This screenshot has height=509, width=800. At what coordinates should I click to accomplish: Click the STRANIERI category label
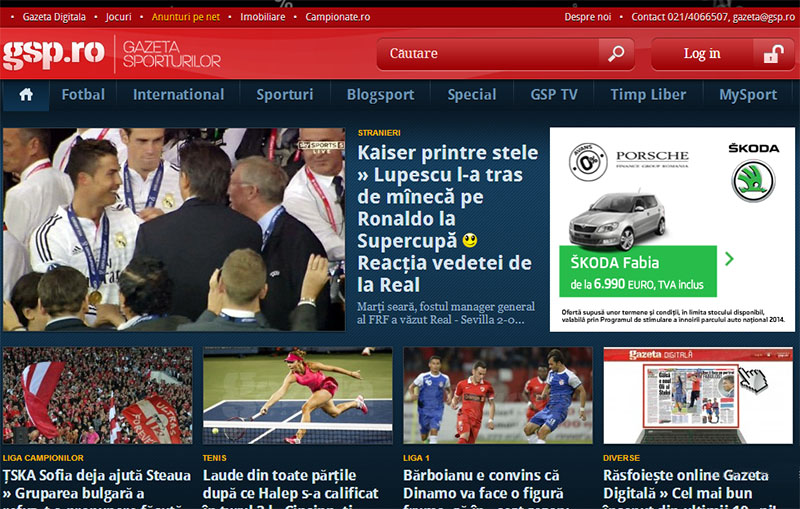(379, 133)
